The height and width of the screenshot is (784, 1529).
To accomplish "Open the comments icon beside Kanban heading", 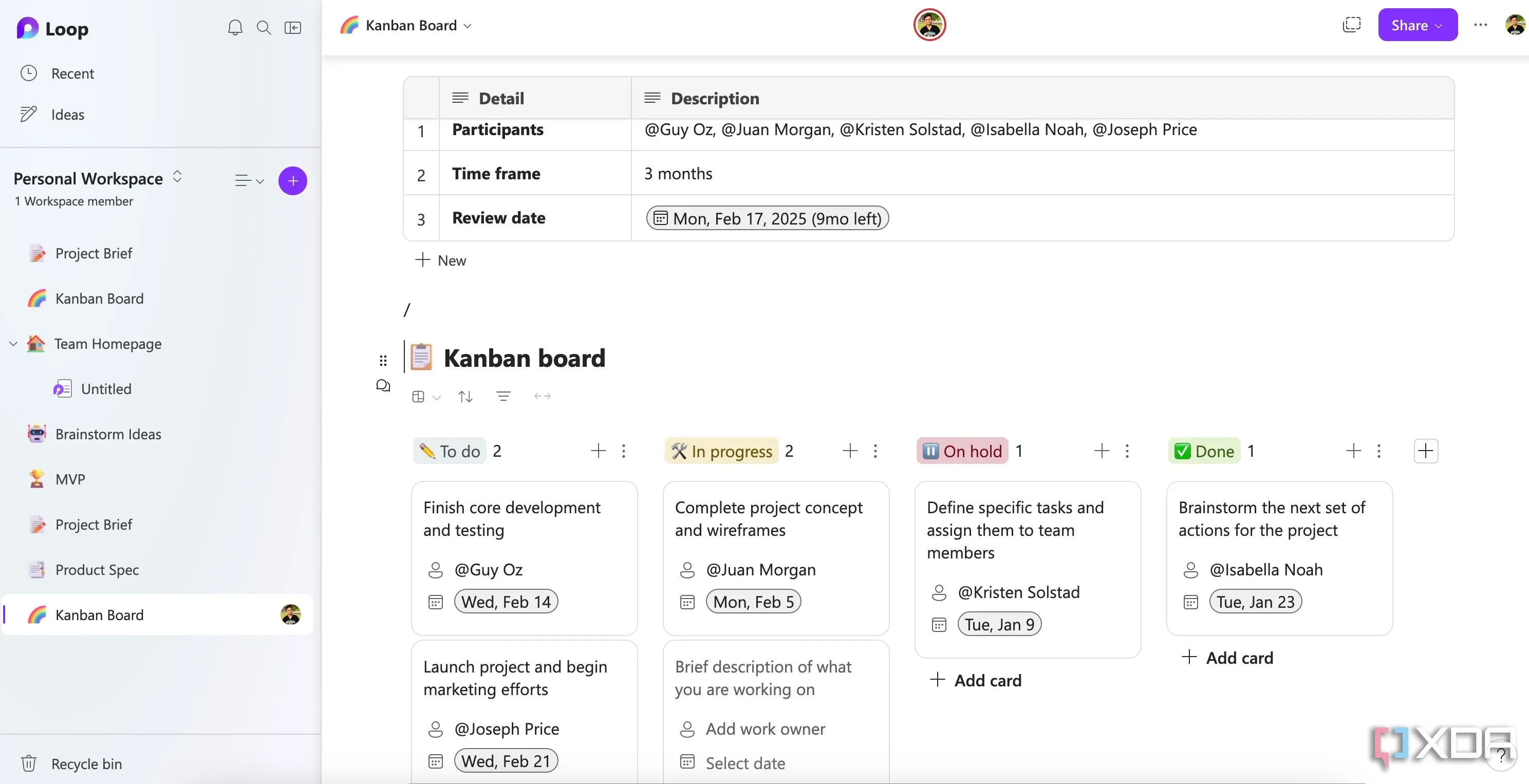I will click(x=383, y=386).
